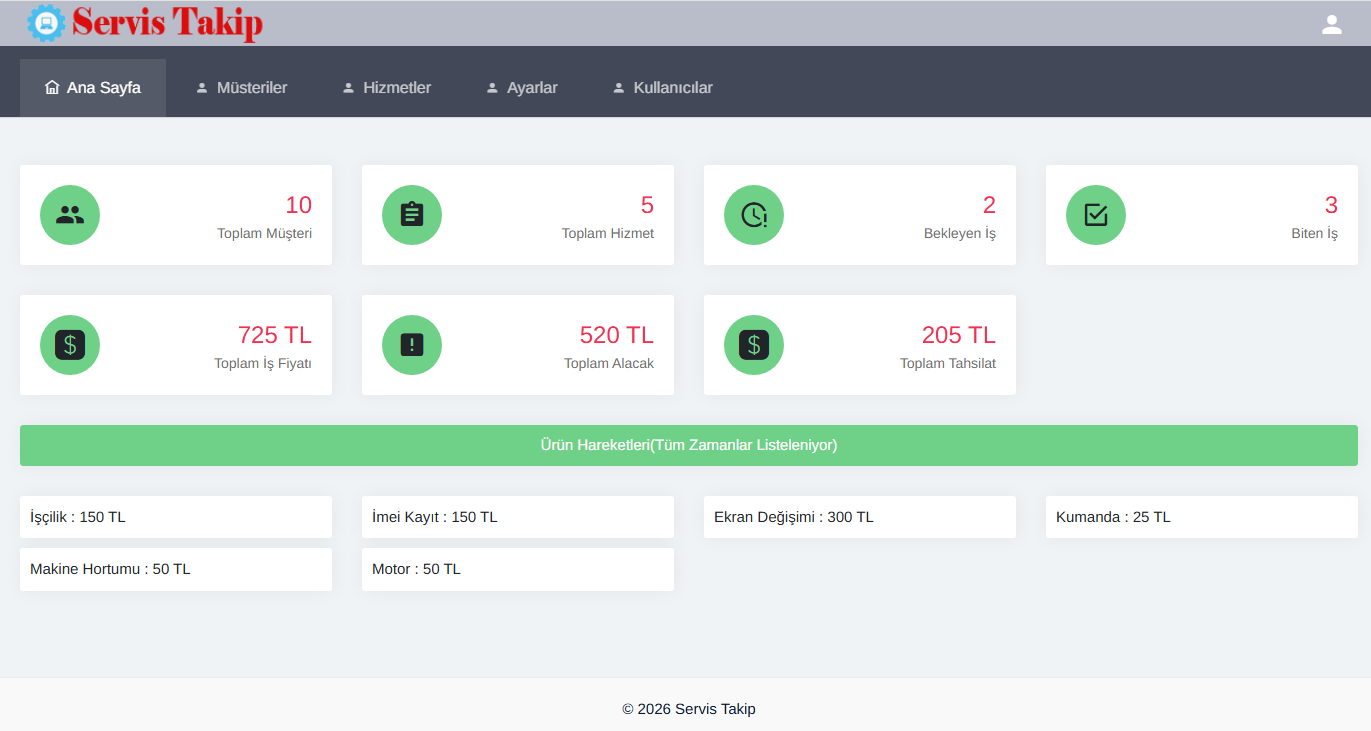1371x731 pixels.
Task: Click the green Ürün Hareketleri banner
Action: click(688, 445)
